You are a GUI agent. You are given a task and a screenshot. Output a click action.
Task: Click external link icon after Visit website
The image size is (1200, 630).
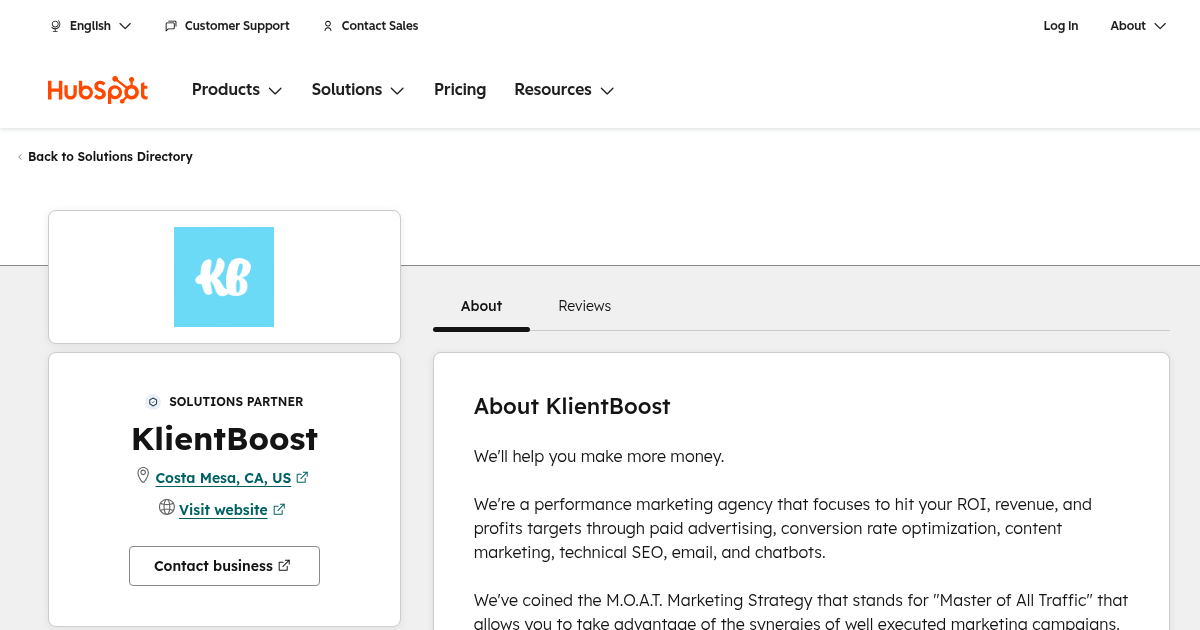click(x=279, y=510)
